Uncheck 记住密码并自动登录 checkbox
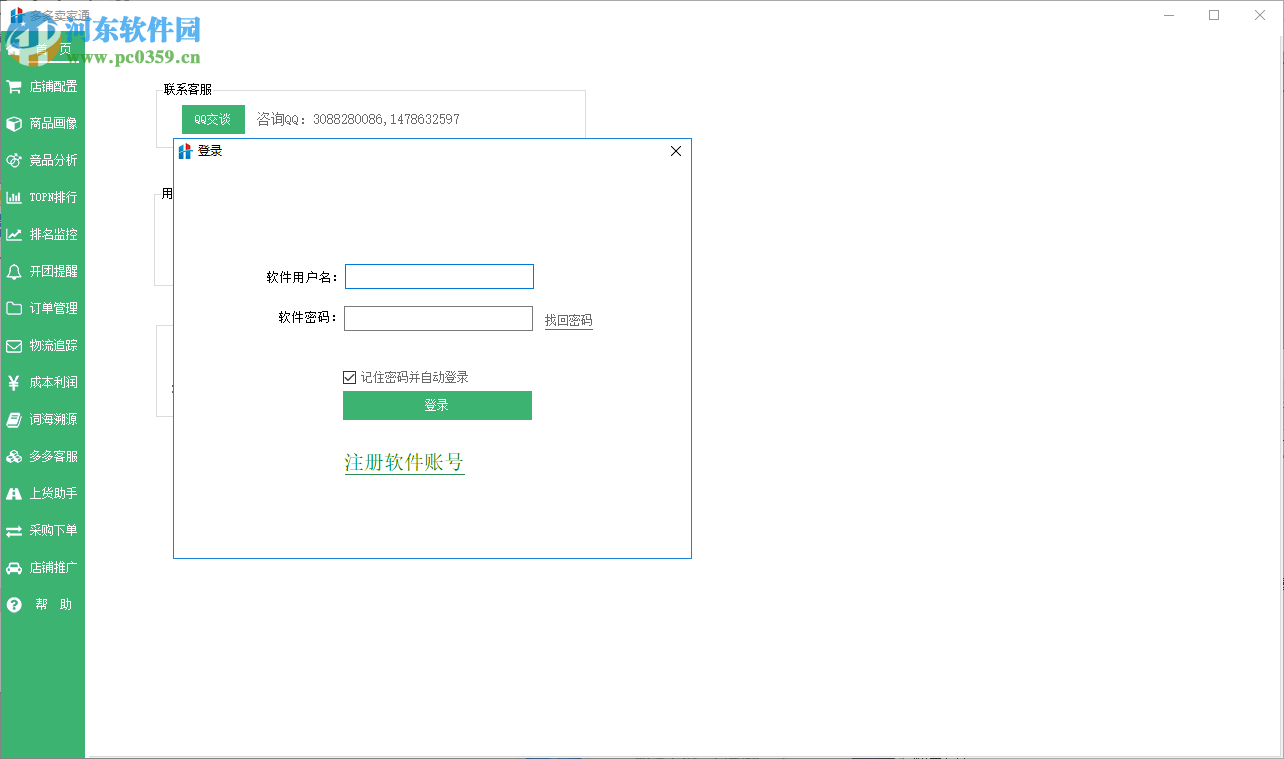1284x759 pixels. click(x=349, y=377)
